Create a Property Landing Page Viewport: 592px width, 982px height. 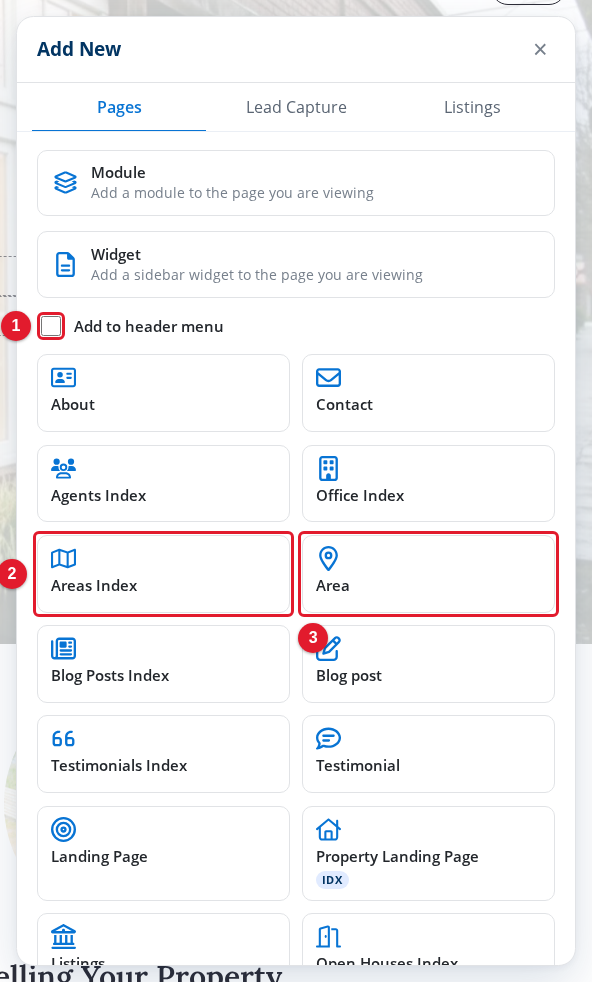tap(428, 854)
